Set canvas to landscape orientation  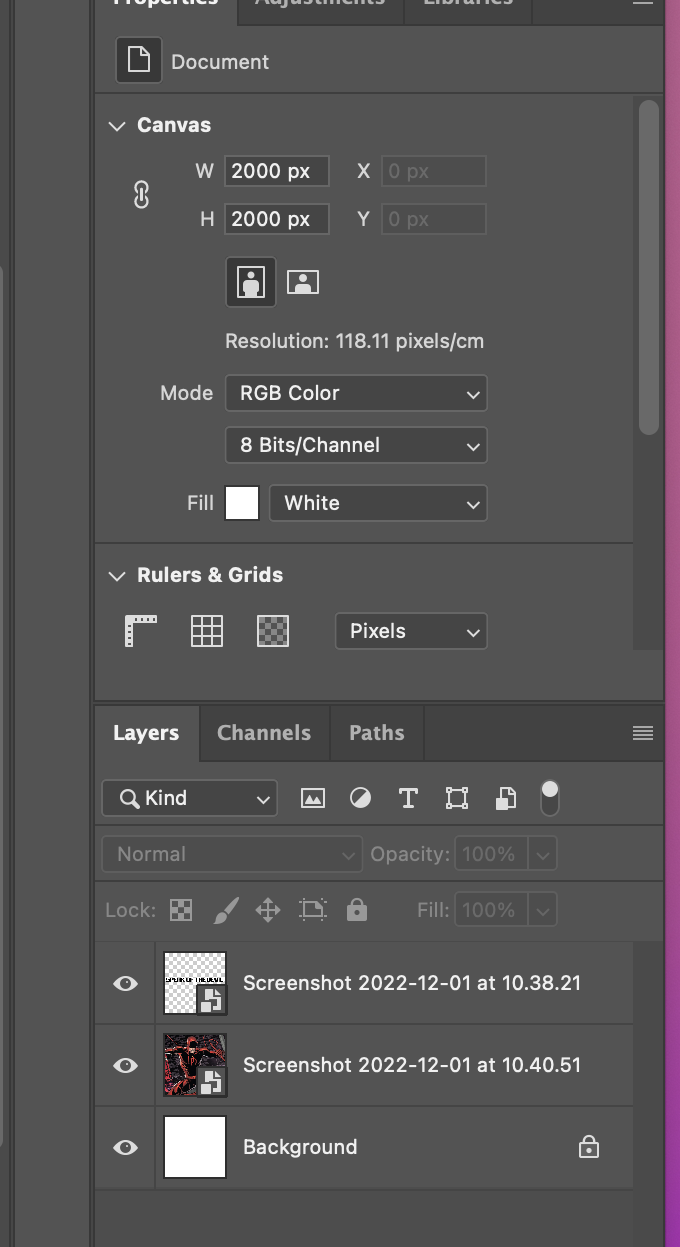[303, 282]
